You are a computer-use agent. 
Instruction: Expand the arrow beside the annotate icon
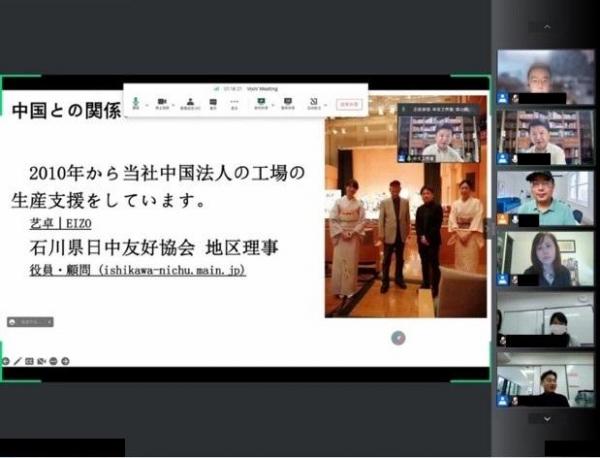pos(326,105)
